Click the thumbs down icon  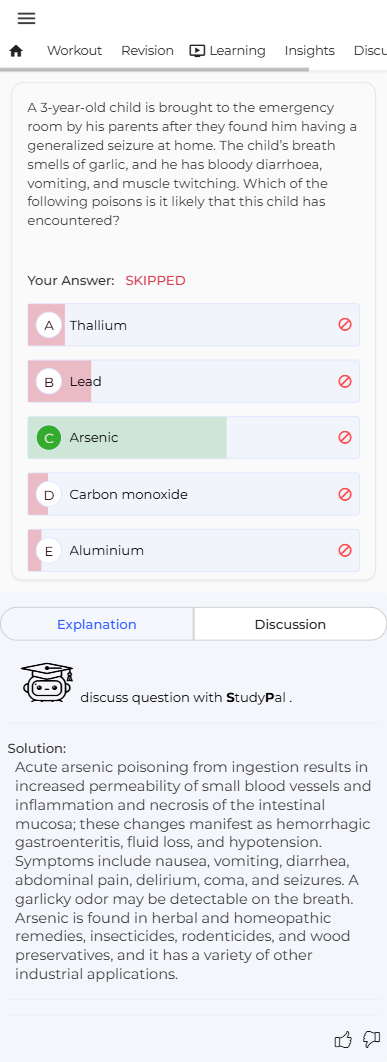pyautogui.click(x=371, y=1039)
